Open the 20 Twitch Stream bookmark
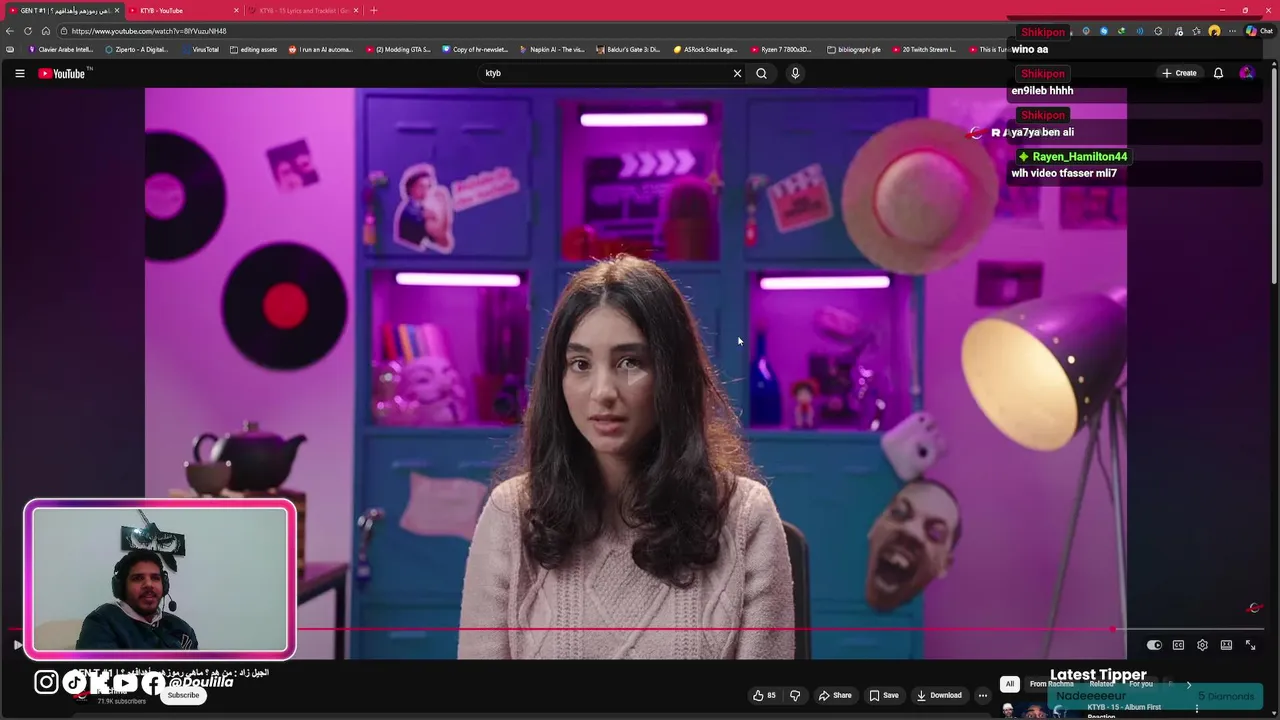 tap(925, 49)
